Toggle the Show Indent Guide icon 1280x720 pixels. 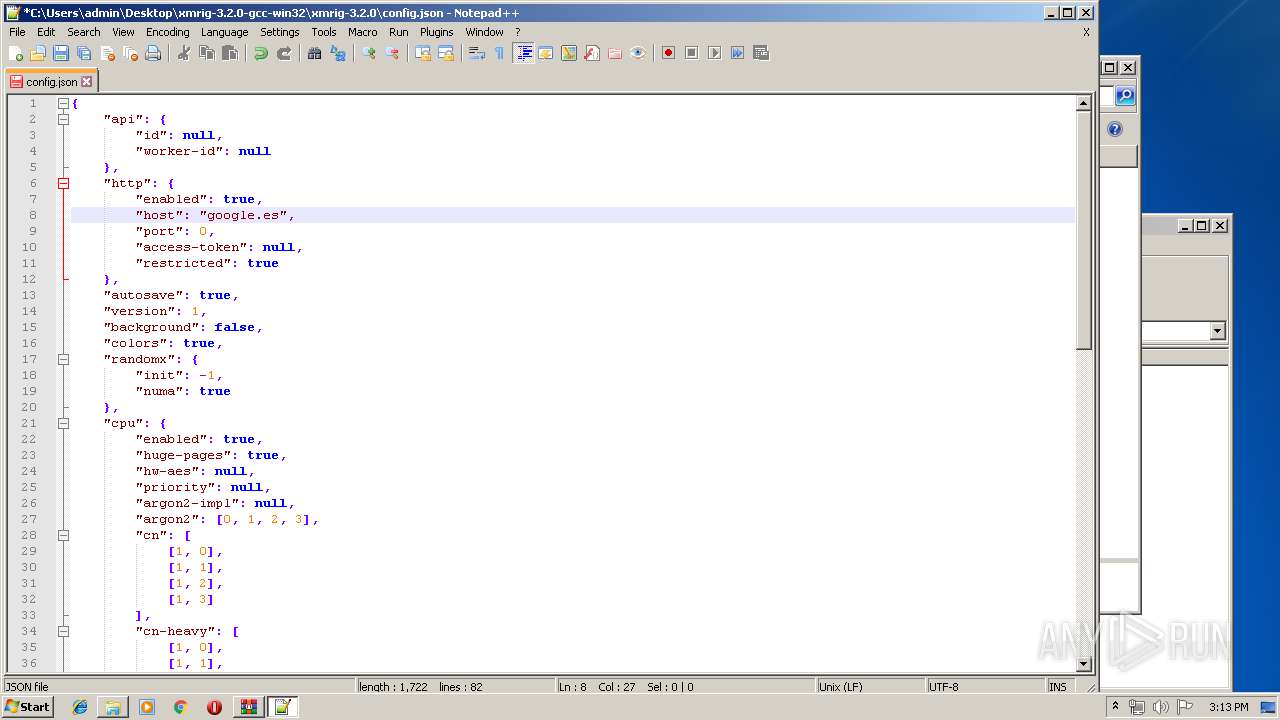(523, 53)
